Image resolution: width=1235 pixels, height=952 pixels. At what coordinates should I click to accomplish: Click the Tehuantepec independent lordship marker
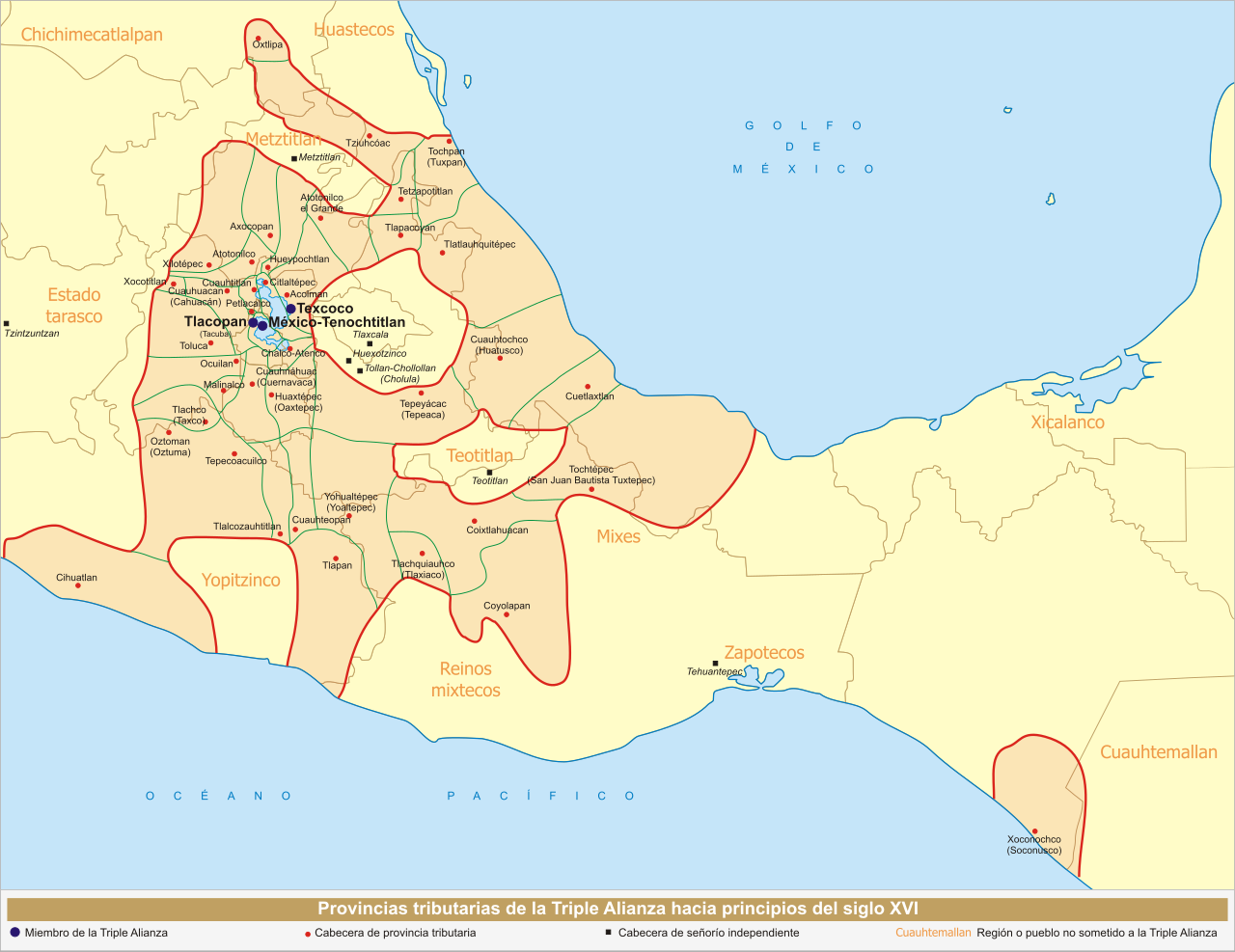(x=714, y=662)
